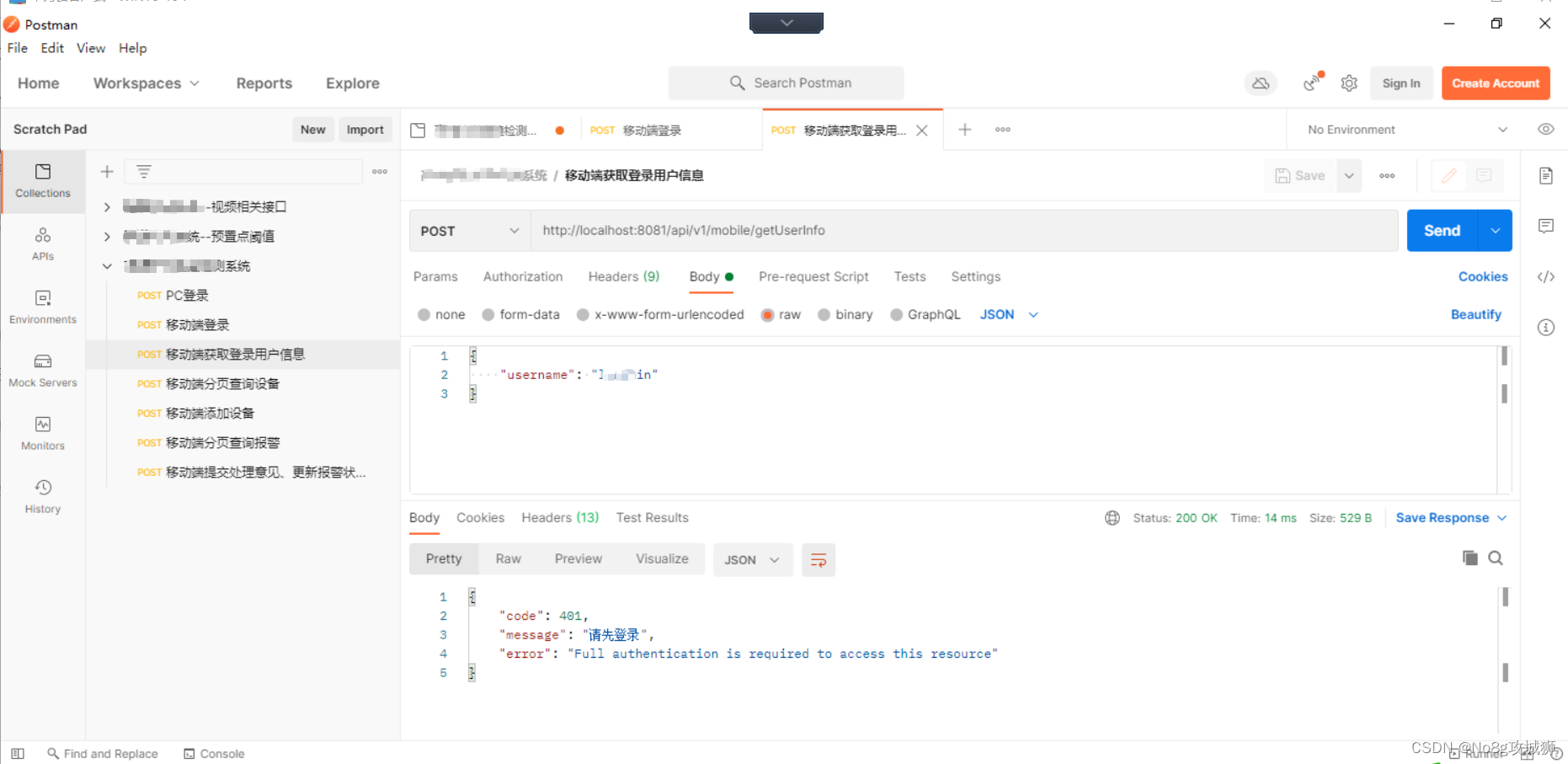This screenshot has height=764, width=1568.
Task: Open the code snippet icon
Action: 1546,277
